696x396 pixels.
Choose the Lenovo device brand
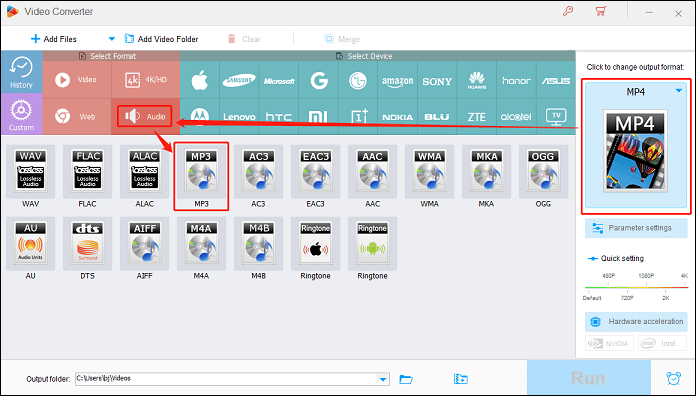[x=239, y=116]
